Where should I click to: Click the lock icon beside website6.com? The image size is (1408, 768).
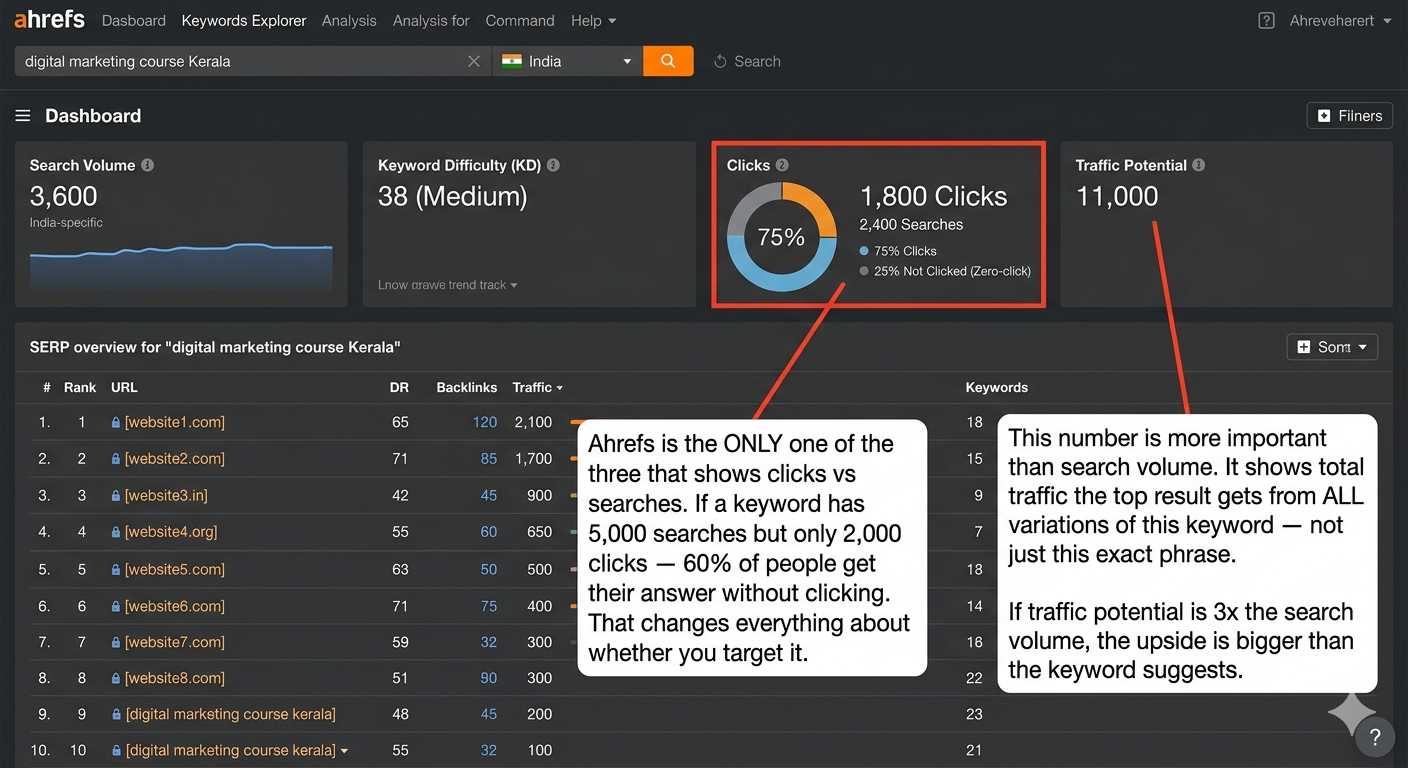point(116,607)
